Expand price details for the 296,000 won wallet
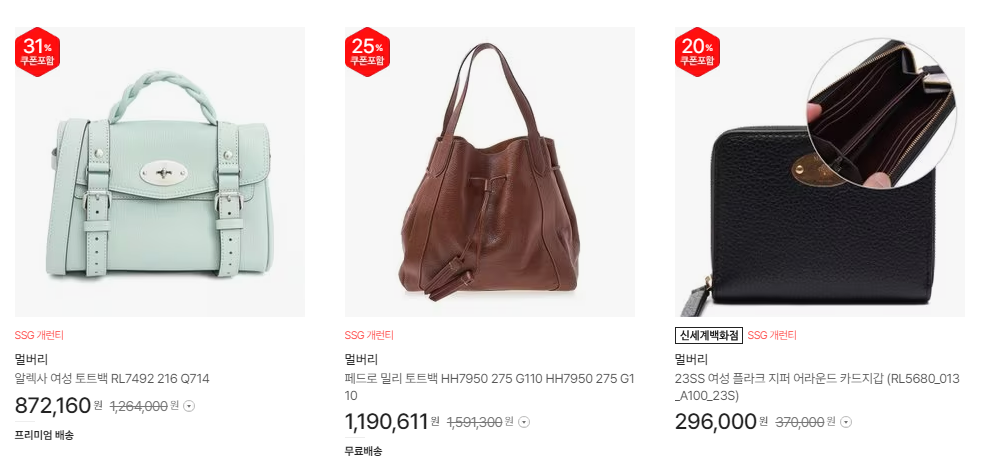Image resolution: width=981 pixels, height=475 pixels. [x=846, y=422]
